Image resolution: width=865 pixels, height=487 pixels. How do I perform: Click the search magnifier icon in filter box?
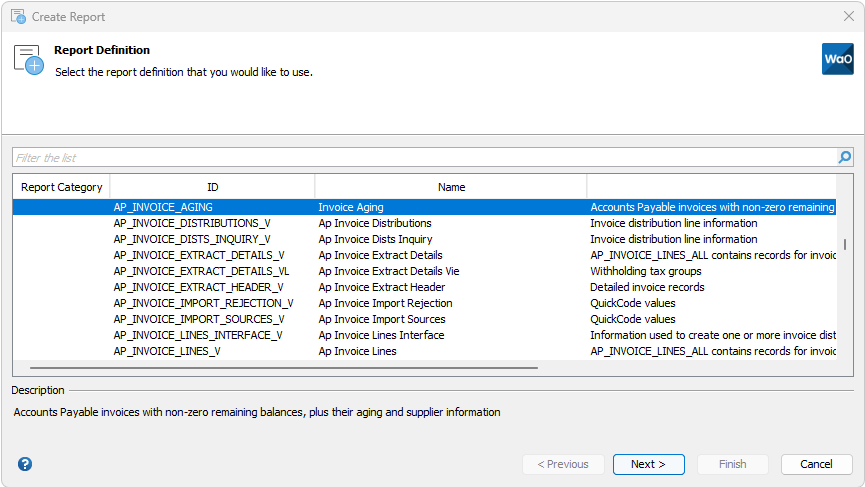pyautogui.click(x=845, y=157)
